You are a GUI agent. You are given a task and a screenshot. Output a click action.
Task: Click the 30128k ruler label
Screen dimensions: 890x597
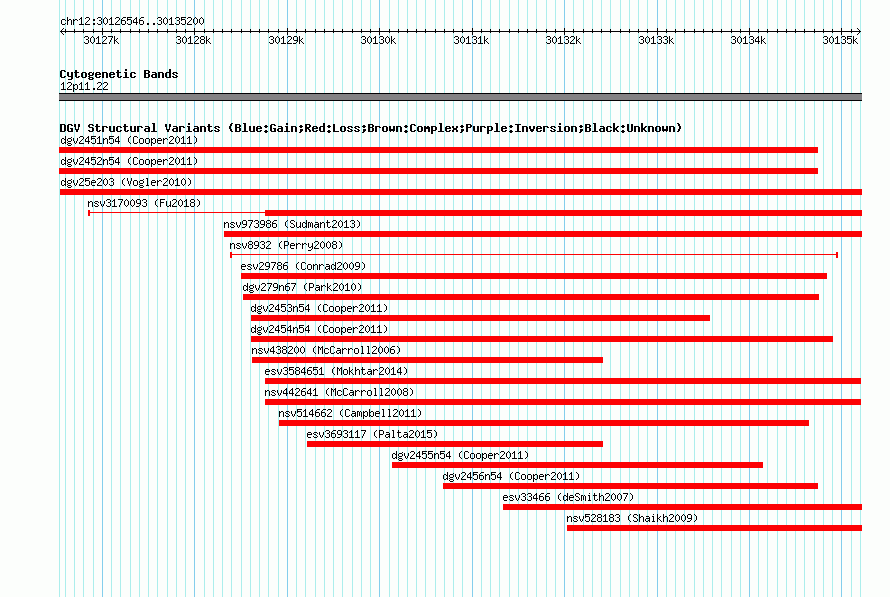(x=193, y=40)
